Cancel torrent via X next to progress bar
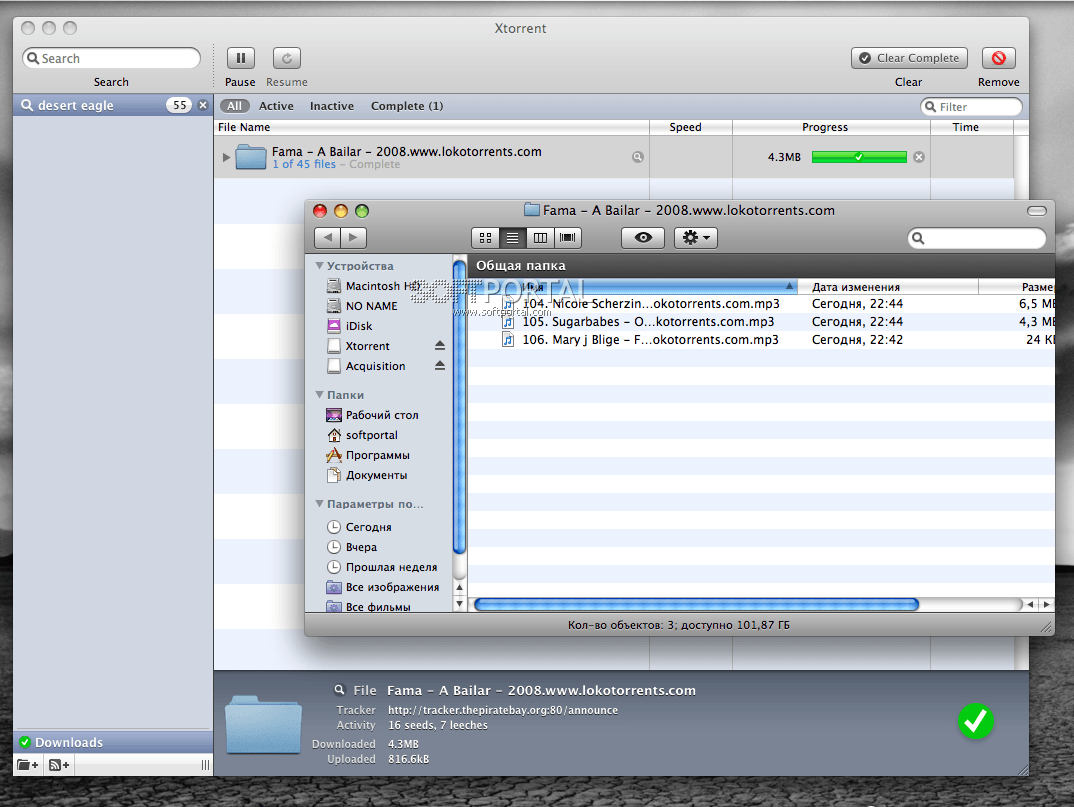 pyautogui.click(x=919, y=157)
